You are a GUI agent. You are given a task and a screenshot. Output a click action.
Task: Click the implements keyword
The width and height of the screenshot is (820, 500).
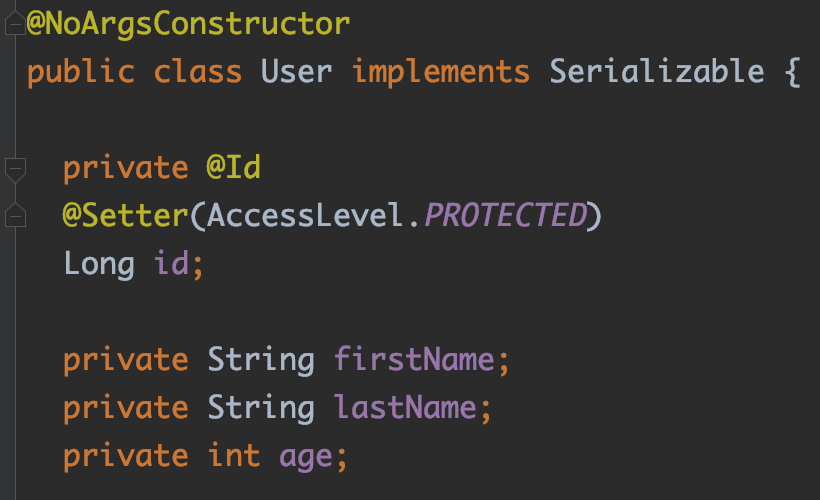(440, 72)
